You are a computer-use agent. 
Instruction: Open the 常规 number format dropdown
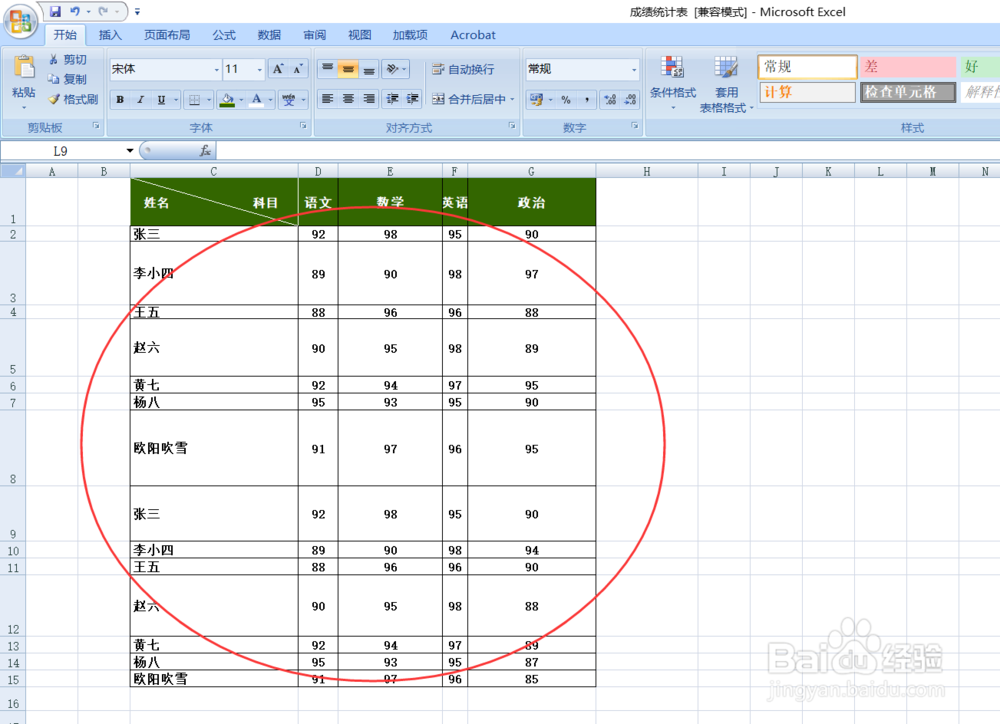click(634, 70)
